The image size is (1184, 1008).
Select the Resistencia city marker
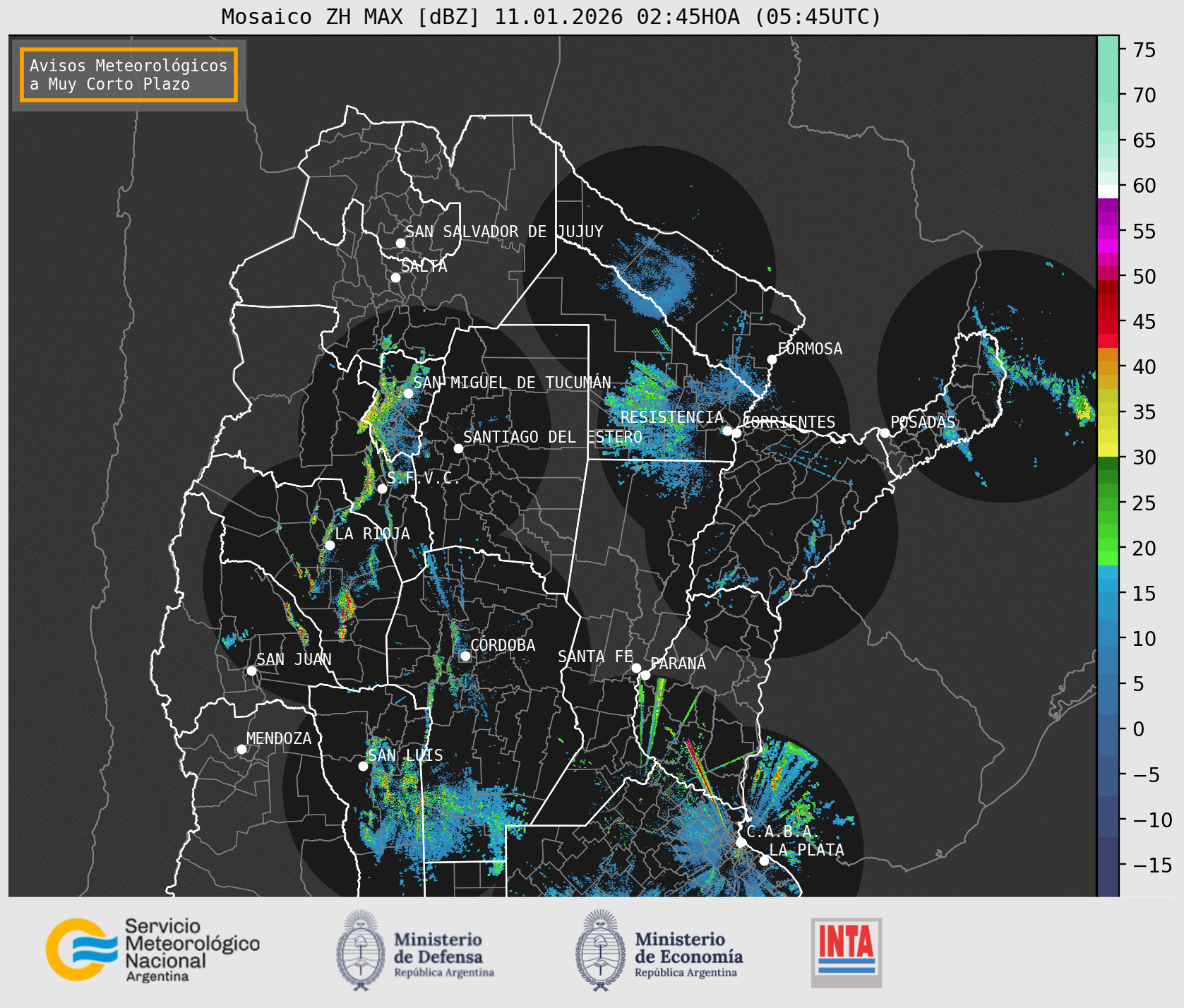tap(727, 431)
